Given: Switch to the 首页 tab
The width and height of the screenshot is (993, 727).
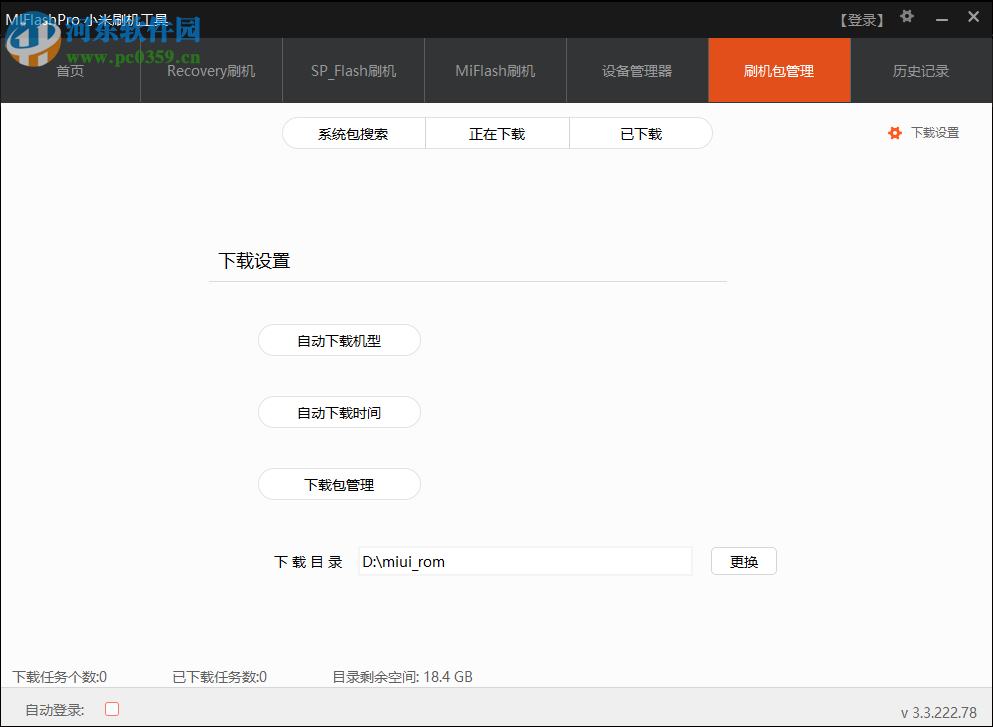Looking at the screenshot, I should tap(69, 70).
